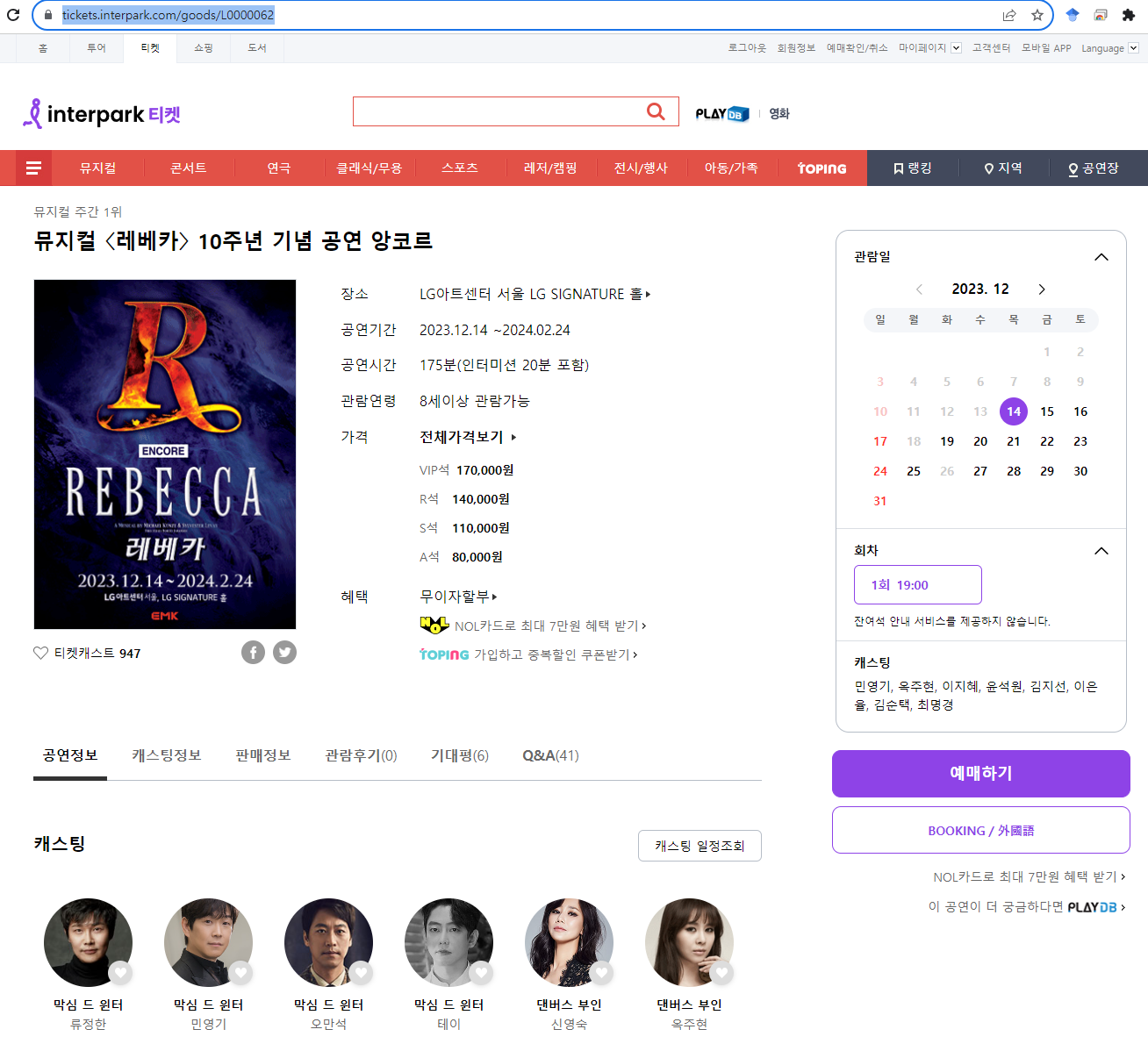Like cast member 민영기 heart icon
This screenshot has width=1148, height=1051.
tap(241, 972)
